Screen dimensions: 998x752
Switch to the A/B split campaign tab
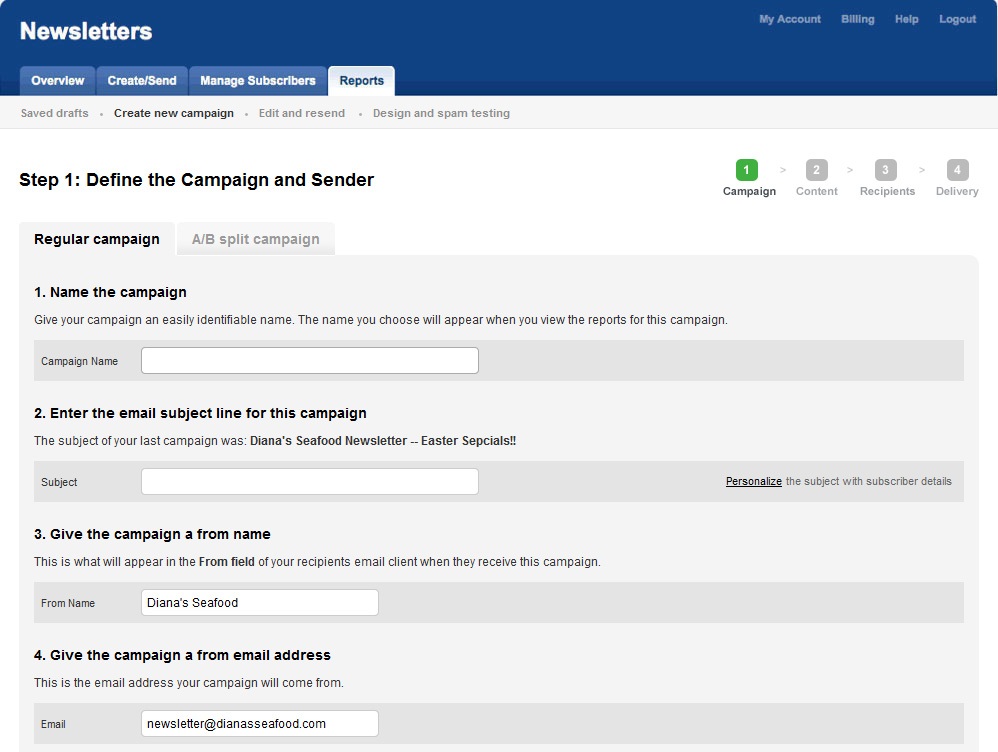coord(256,239)
